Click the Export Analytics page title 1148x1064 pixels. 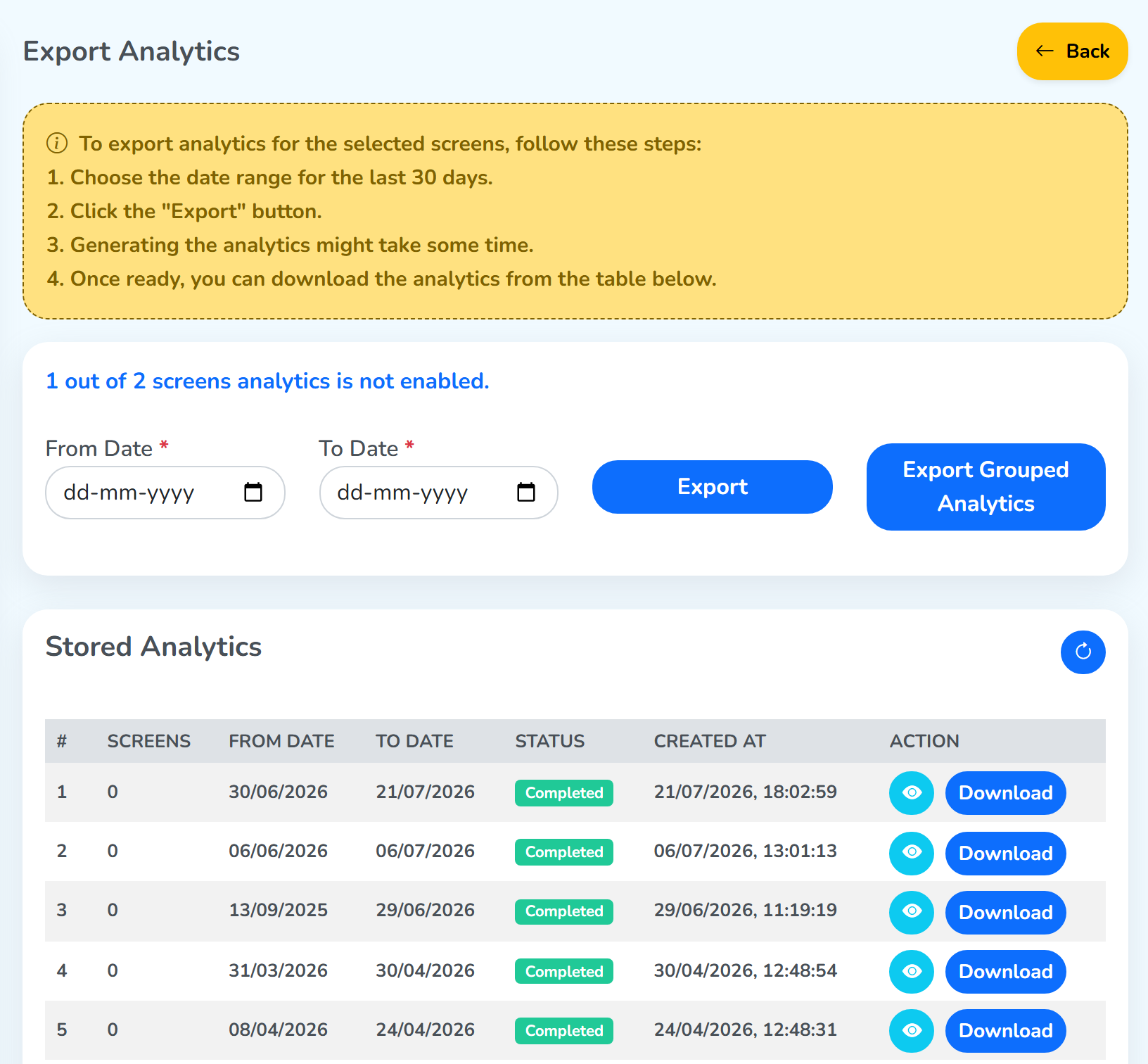click(132, 51)
